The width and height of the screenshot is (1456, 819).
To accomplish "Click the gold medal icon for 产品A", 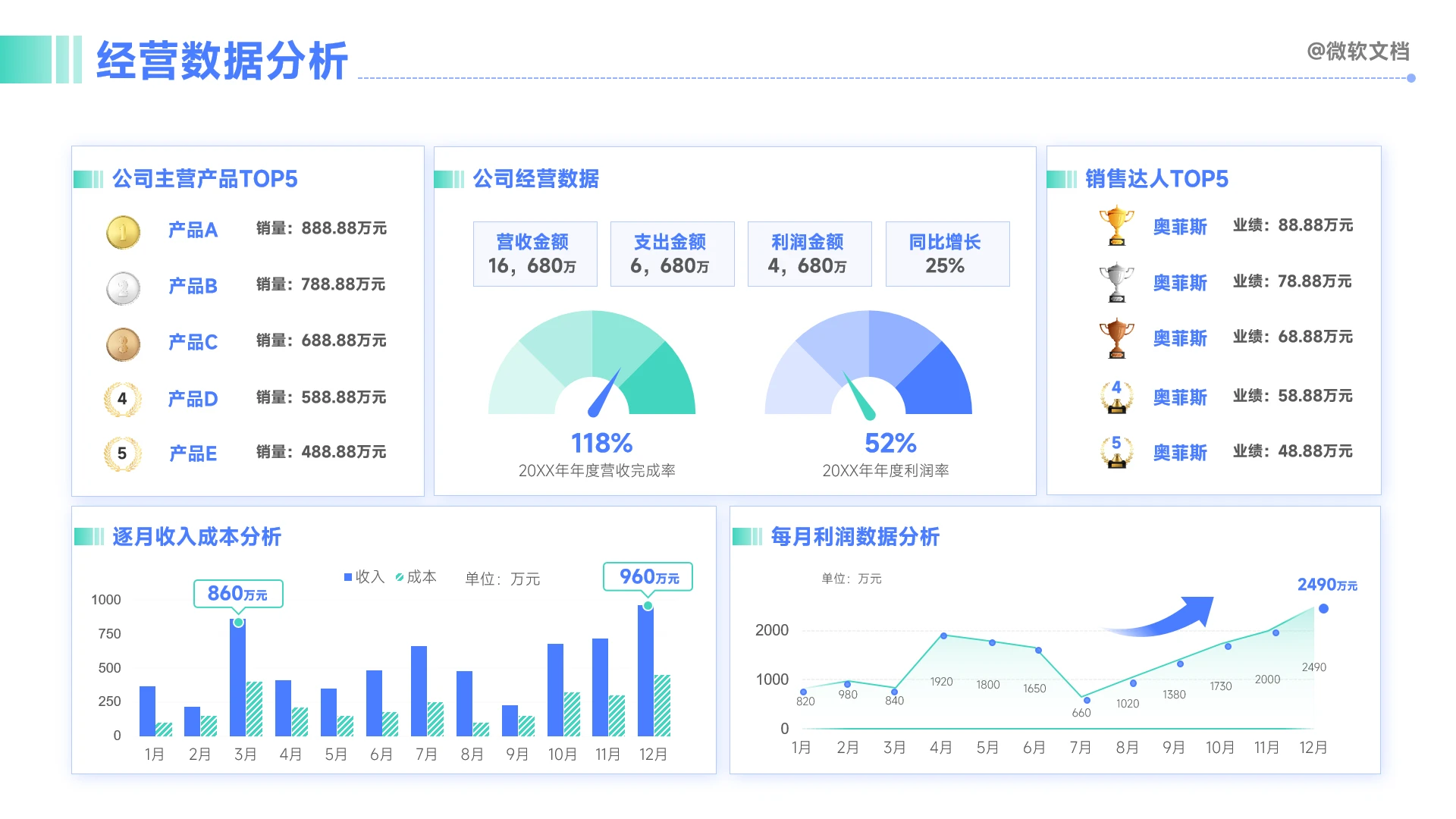I will pos(123,232).
